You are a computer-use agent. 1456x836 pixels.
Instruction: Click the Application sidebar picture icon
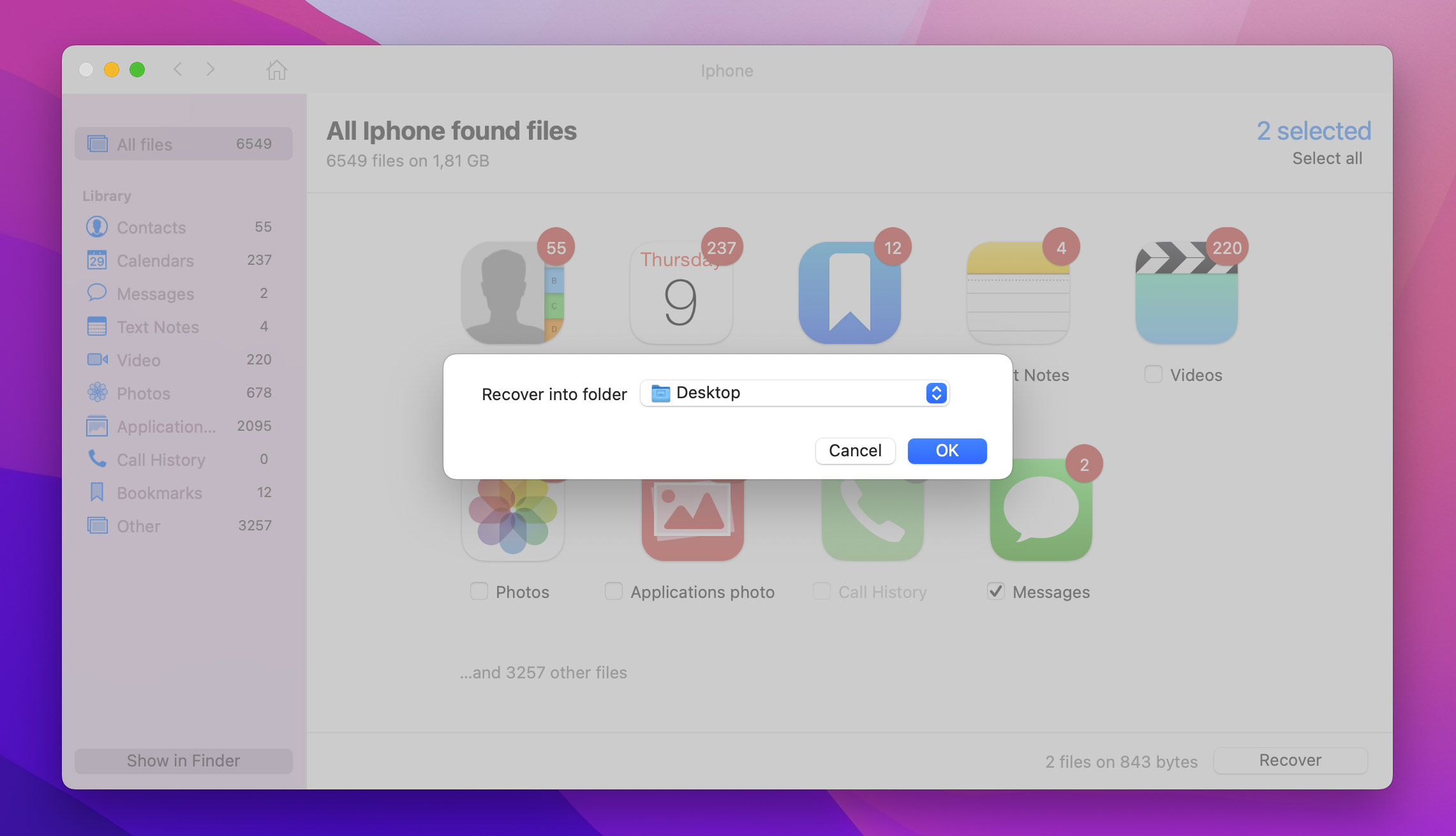point(97,426)
